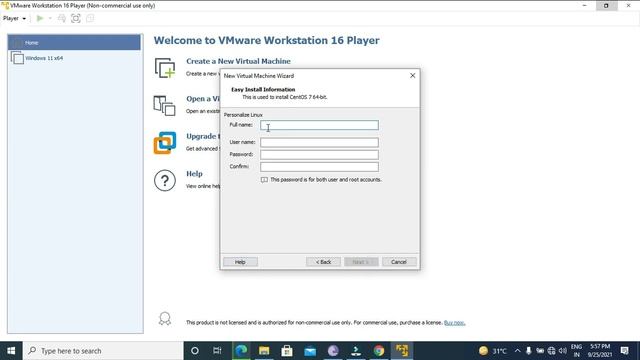Open the Mail app from taskbar
Viewport: 640px width, 360px height.
310,351
